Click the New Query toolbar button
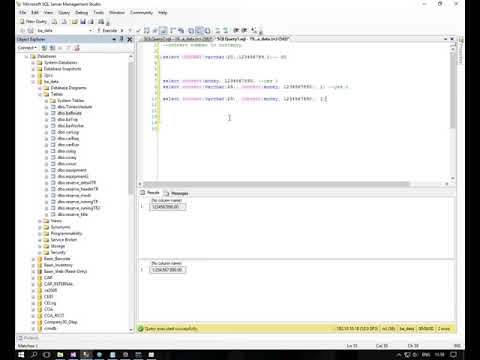Screen dimensions: 480x360 [x=33, y=21]
